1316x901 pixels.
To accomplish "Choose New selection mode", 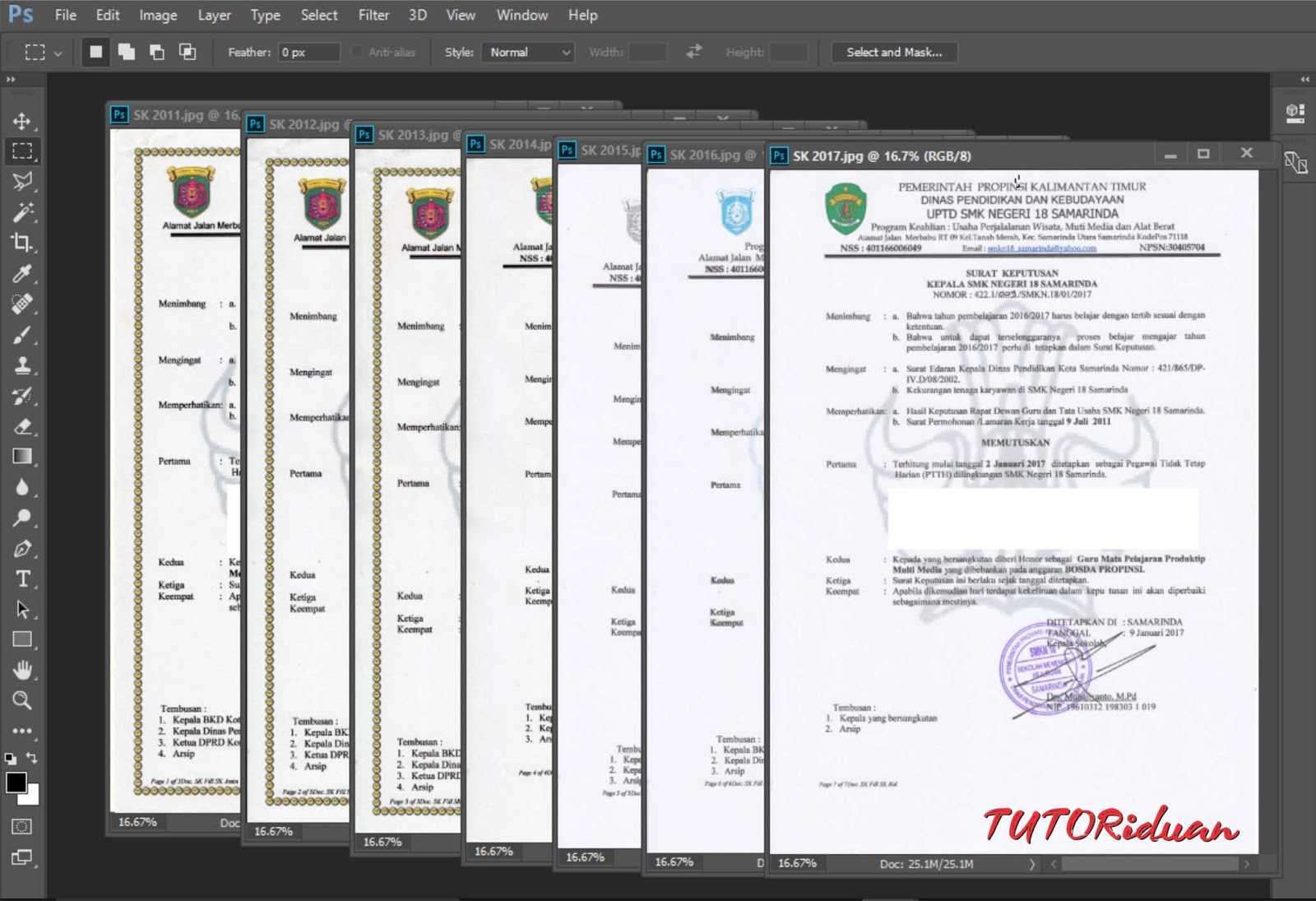I will click(x=96, y=52).
